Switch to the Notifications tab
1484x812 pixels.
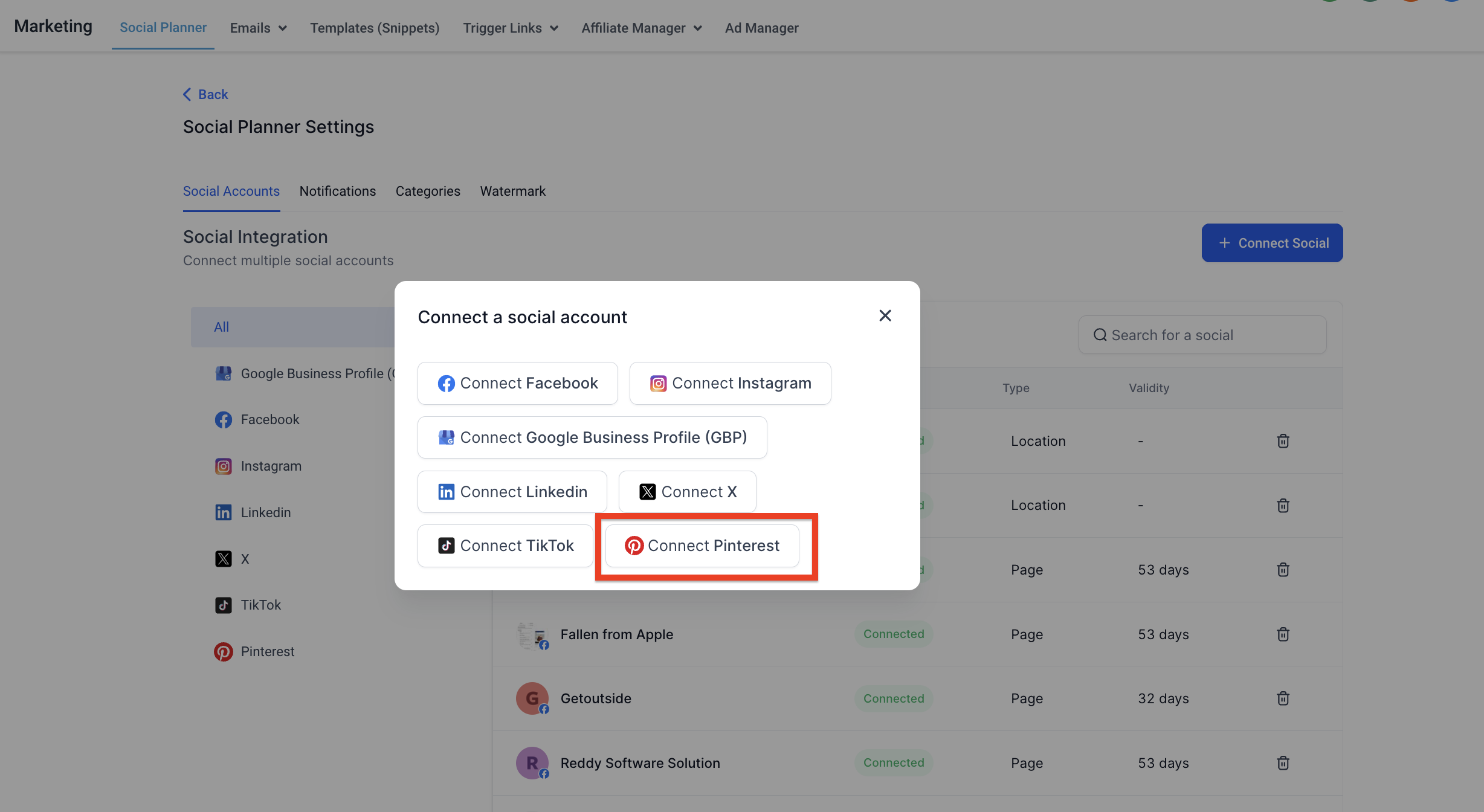coord(337,191)
